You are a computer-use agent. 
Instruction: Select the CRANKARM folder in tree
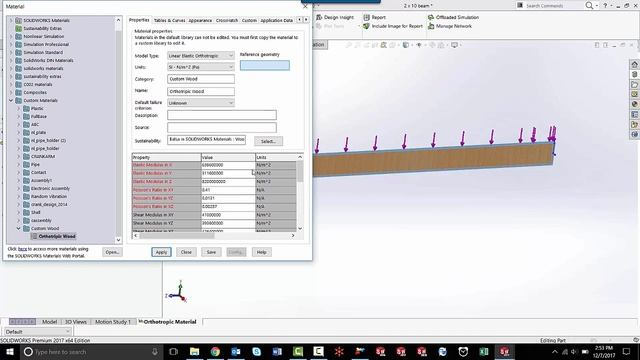(43, 156)
